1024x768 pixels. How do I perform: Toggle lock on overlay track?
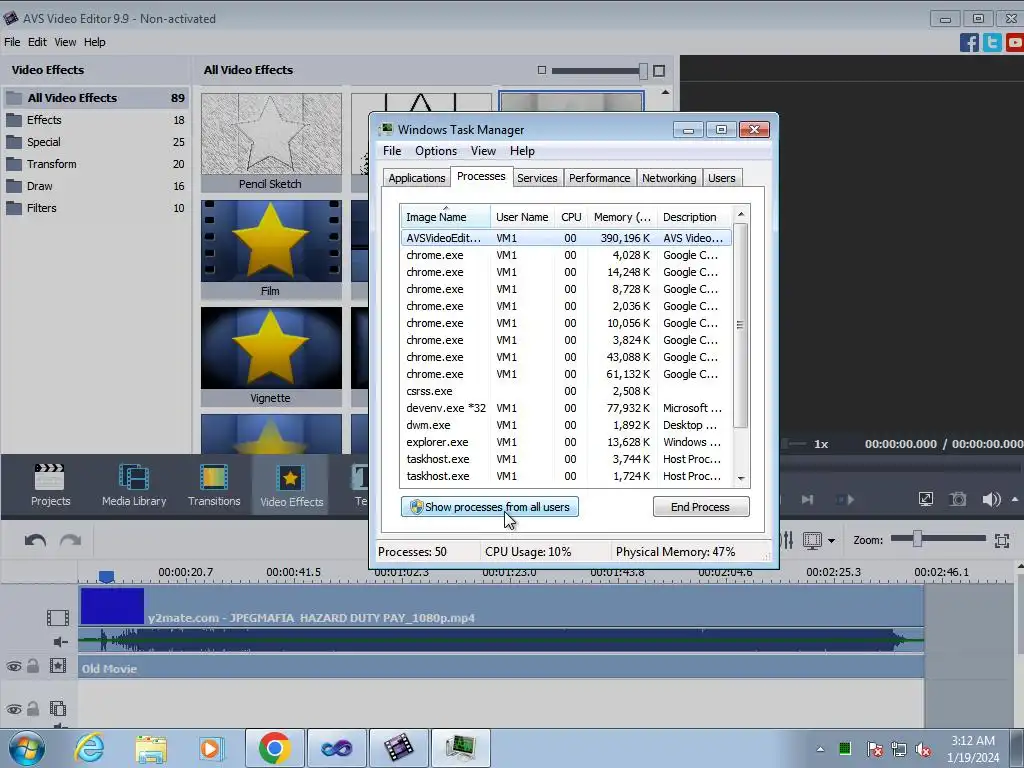33,709
